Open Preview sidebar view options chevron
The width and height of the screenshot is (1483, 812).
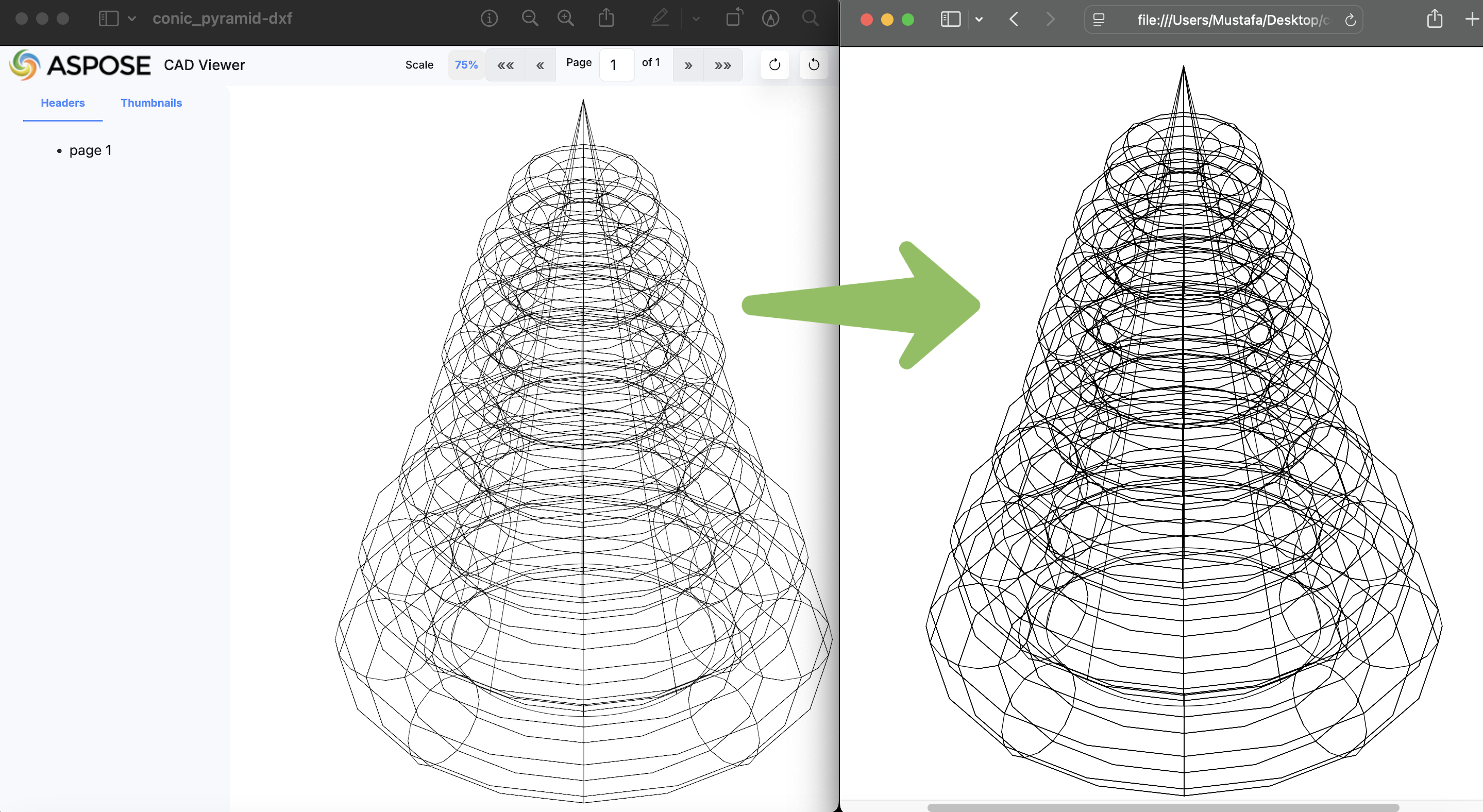[x=132, y=19]
